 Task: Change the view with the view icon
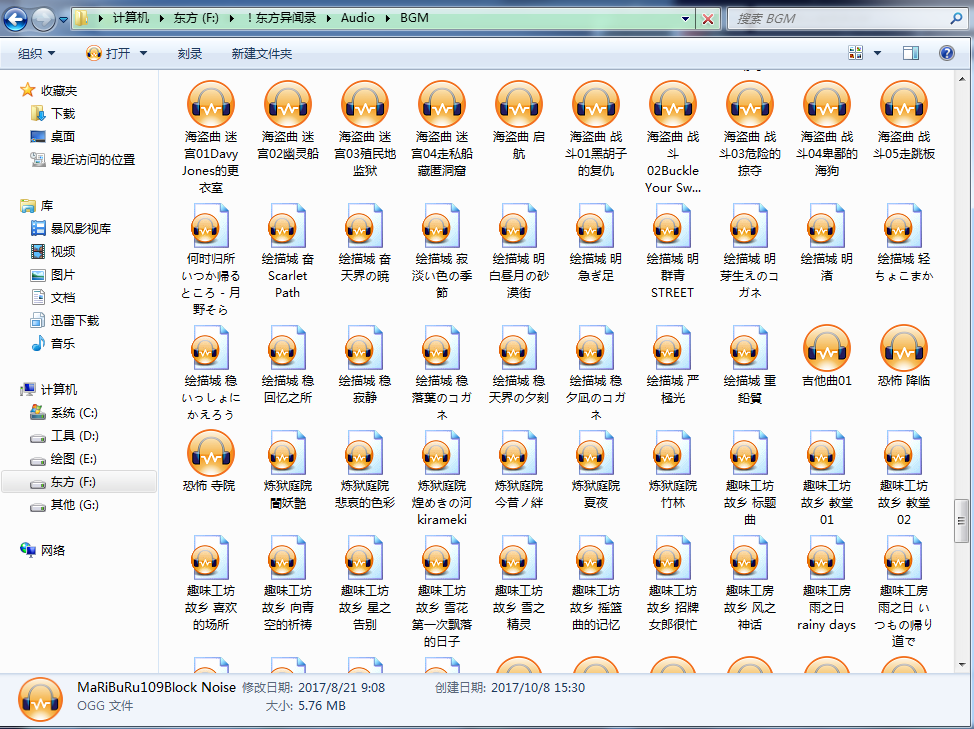855,53
